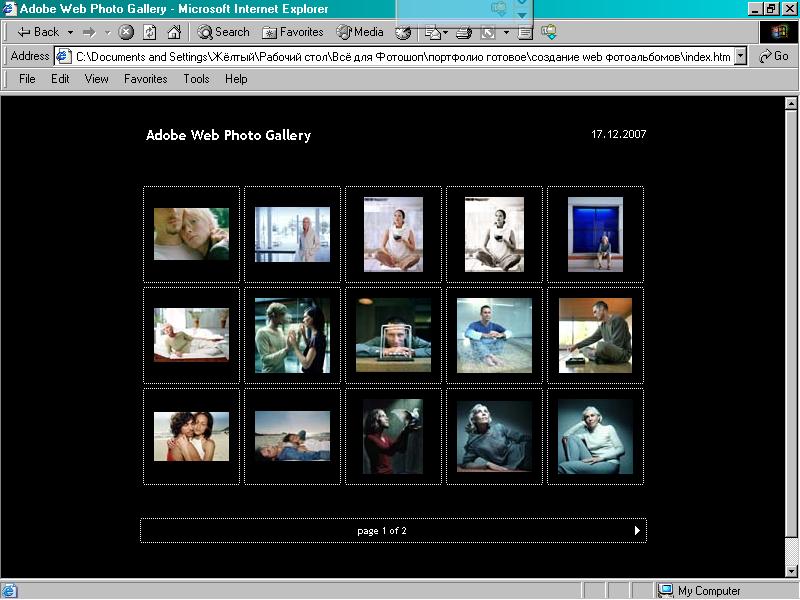This screenshot has height=600, width=800.
Task: Click the vertical scrollbar down arrow
Action: click(791, 571)
